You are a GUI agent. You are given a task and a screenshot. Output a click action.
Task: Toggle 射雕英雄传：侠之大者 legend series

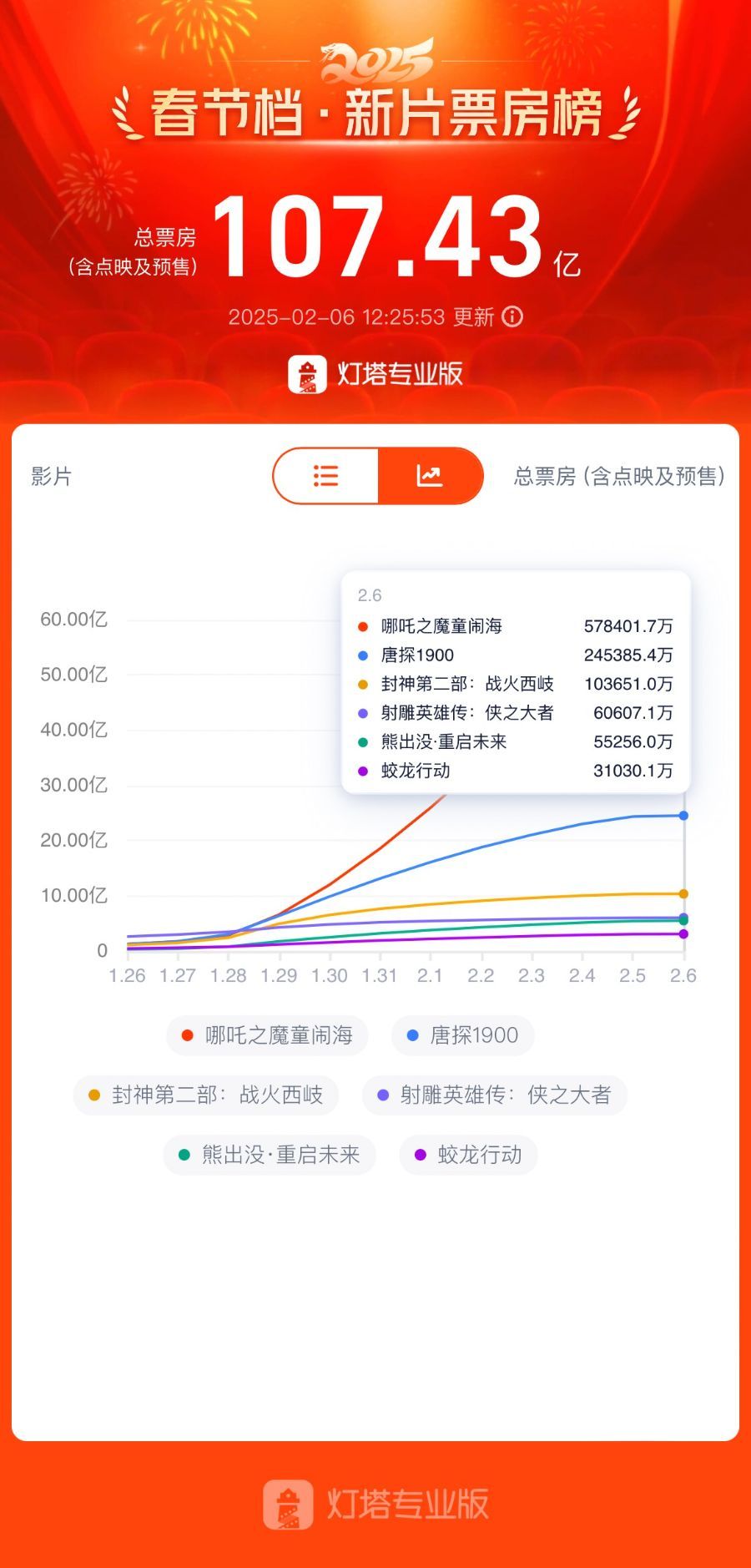(494, 1095)
